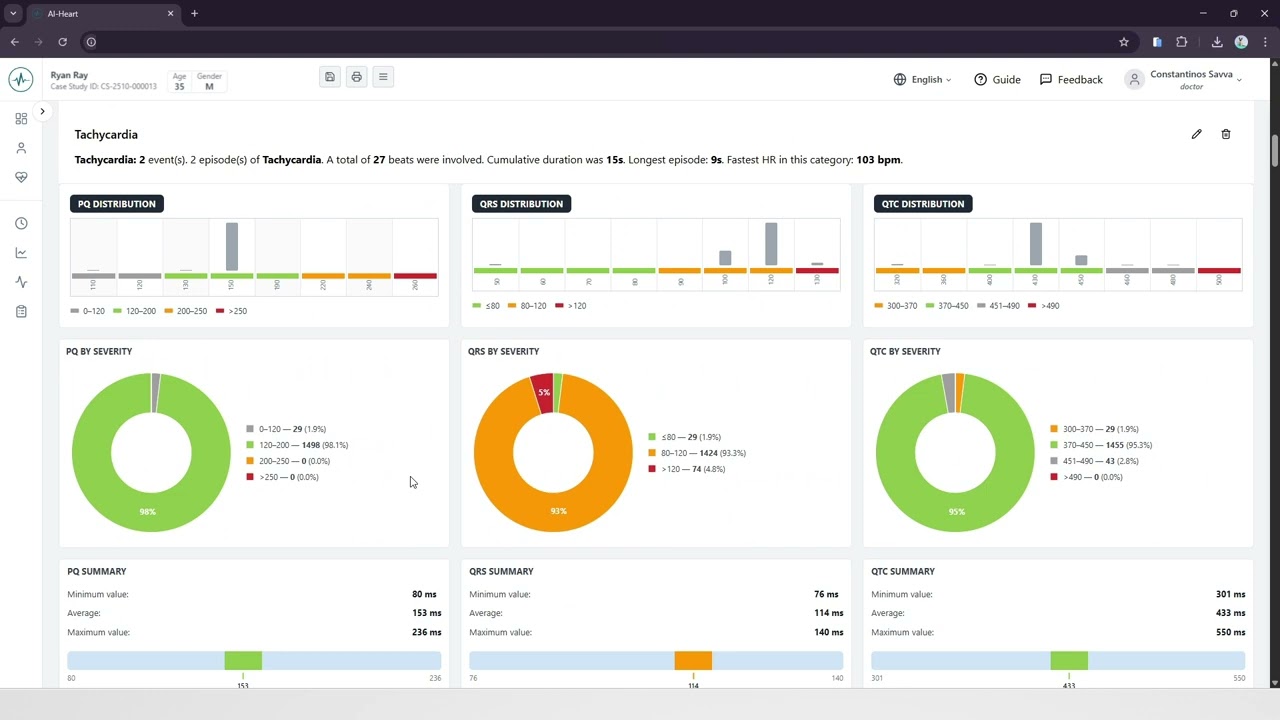Screen dimensions: 1280x720
Task: Toggle >250 series in PQ distribution legend
Action: click(x=231, y=311)
